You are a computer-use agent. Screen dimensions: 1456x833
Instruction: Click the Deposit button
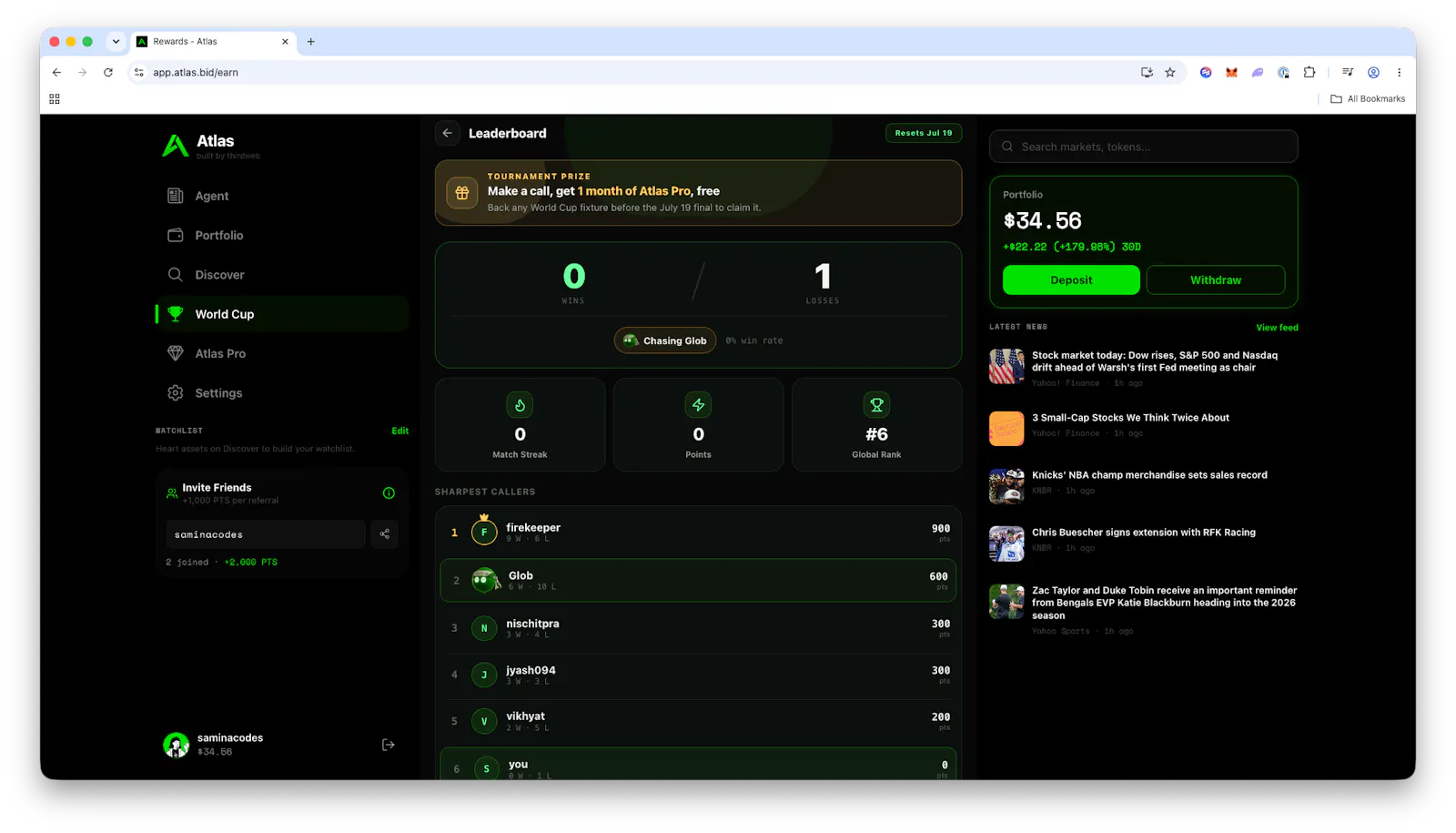point(1071,280)
